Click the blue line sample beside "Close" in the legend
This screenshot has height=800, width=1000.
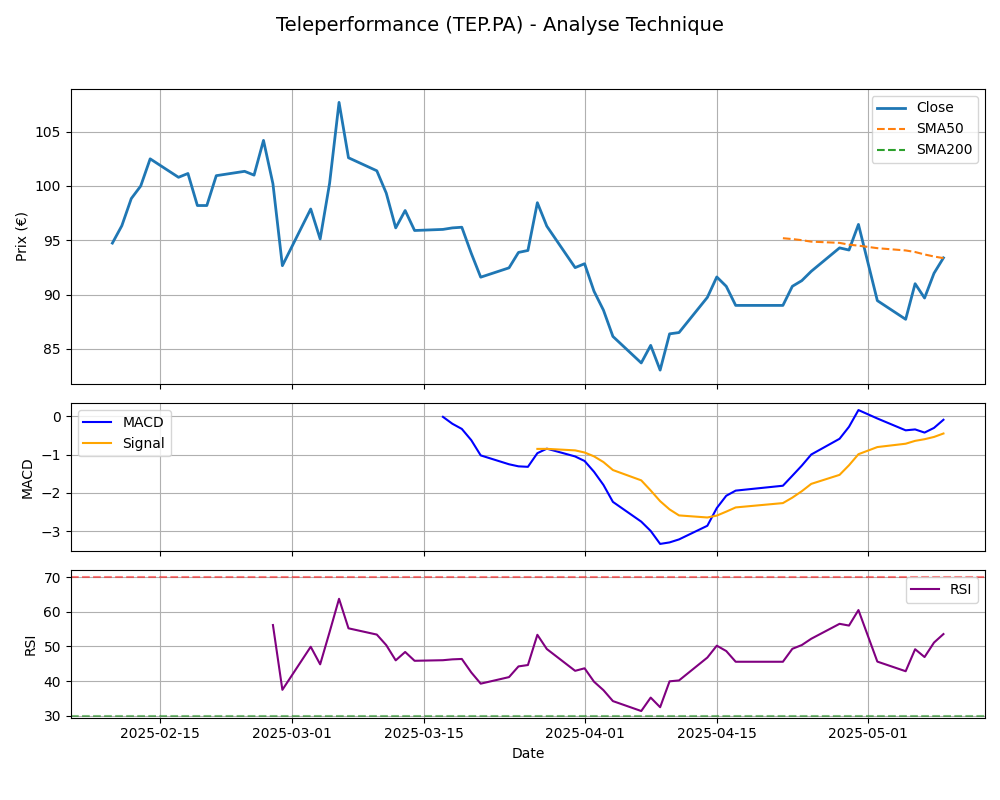click(892, 108)
